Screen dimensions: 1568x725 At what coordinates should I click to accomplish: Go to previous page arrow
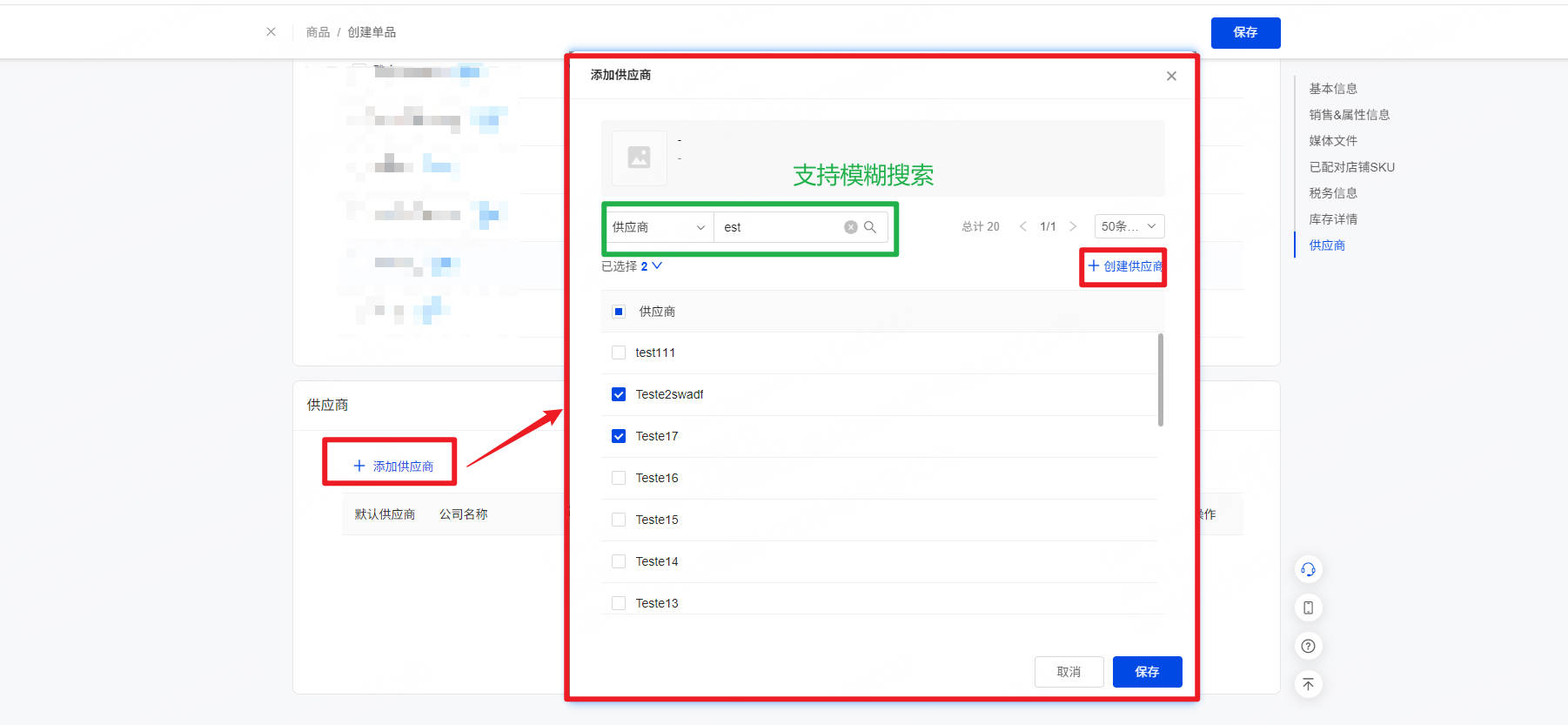[x=1022, y=226]
